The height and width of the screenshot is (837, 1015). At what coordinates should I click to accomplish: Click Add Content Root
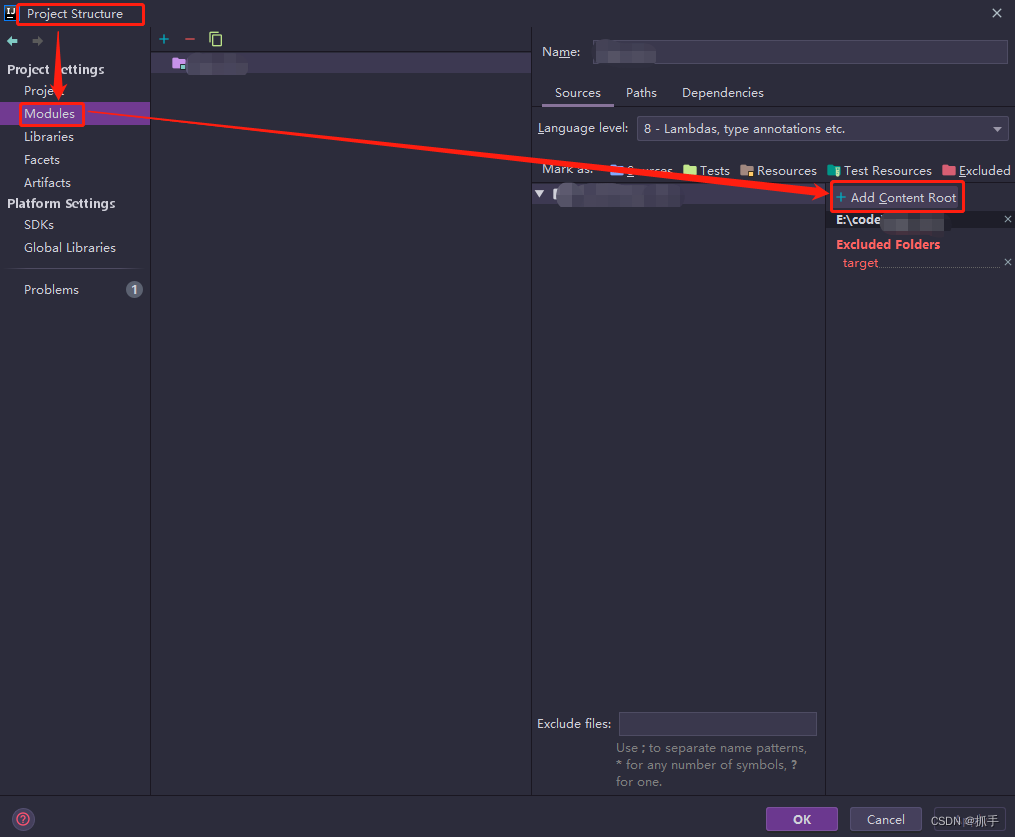point(897,197)
